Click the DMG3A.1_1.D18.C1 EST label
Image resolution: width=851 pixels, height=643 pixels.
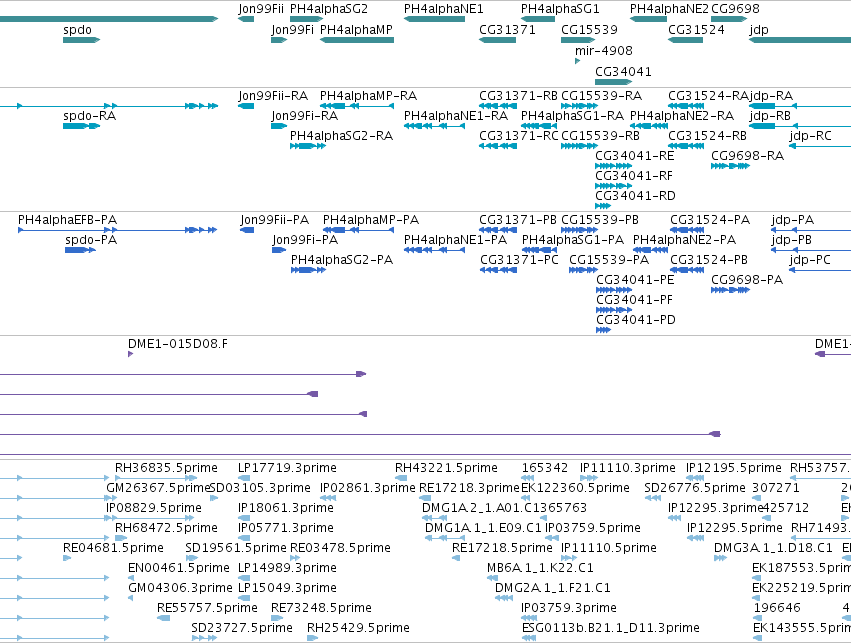point(773,548)
